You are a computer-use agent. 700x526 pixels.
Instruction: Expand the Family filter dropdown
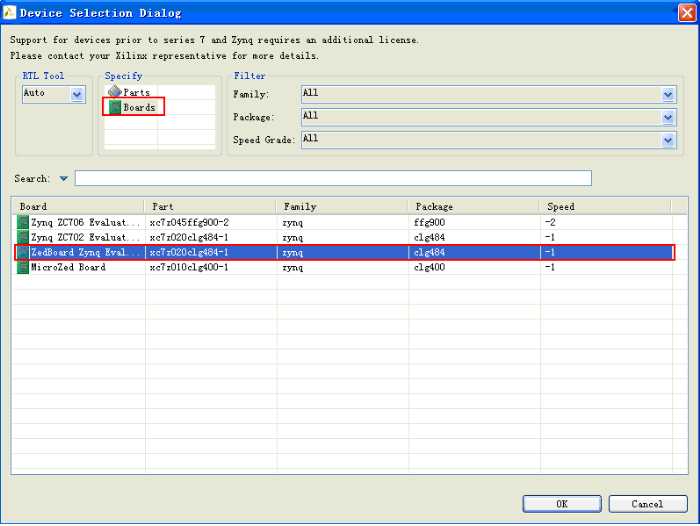coord(668,94)
